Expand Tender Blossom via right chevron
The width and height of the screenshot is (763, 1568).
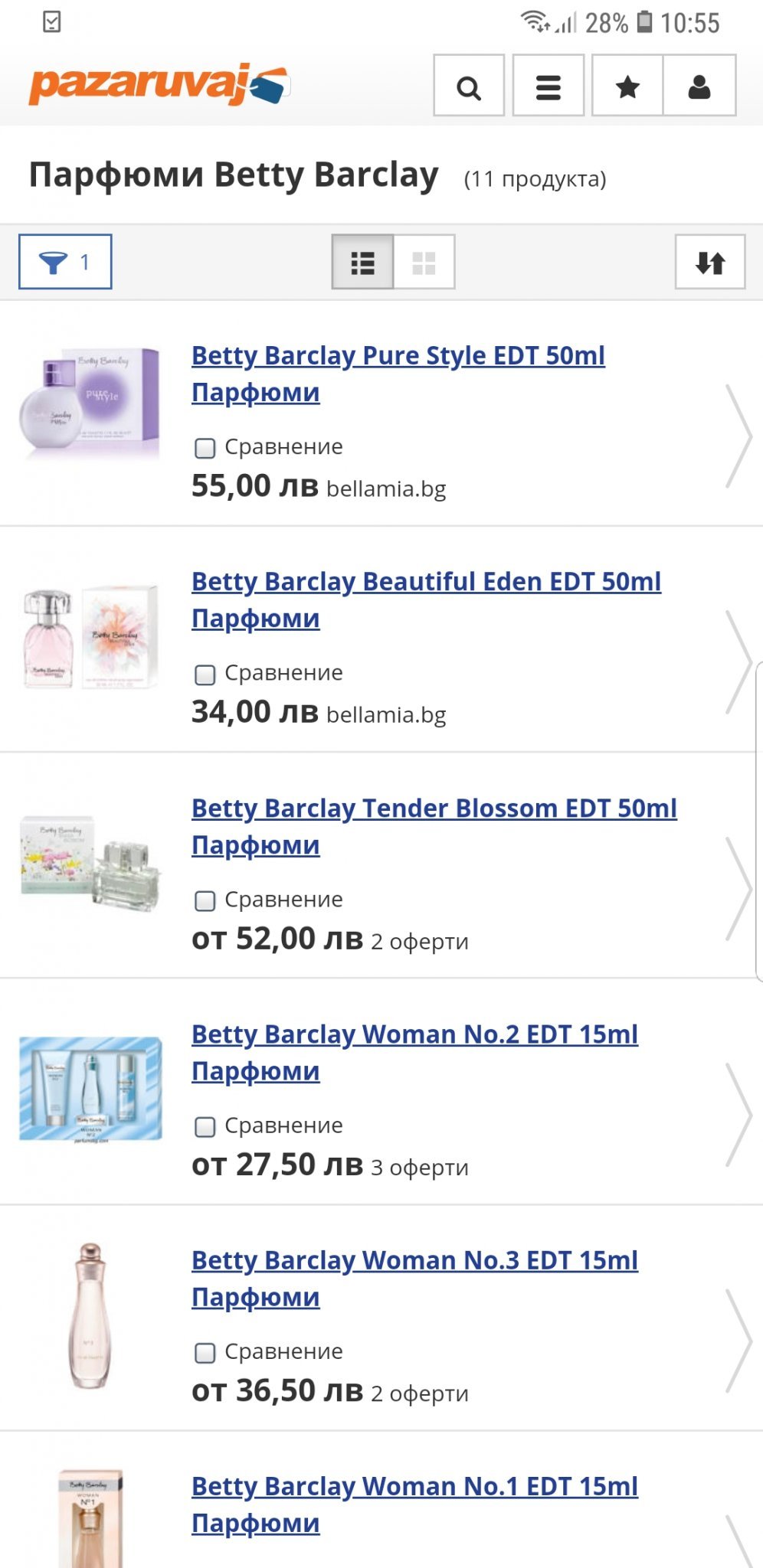tap(738, 889)
